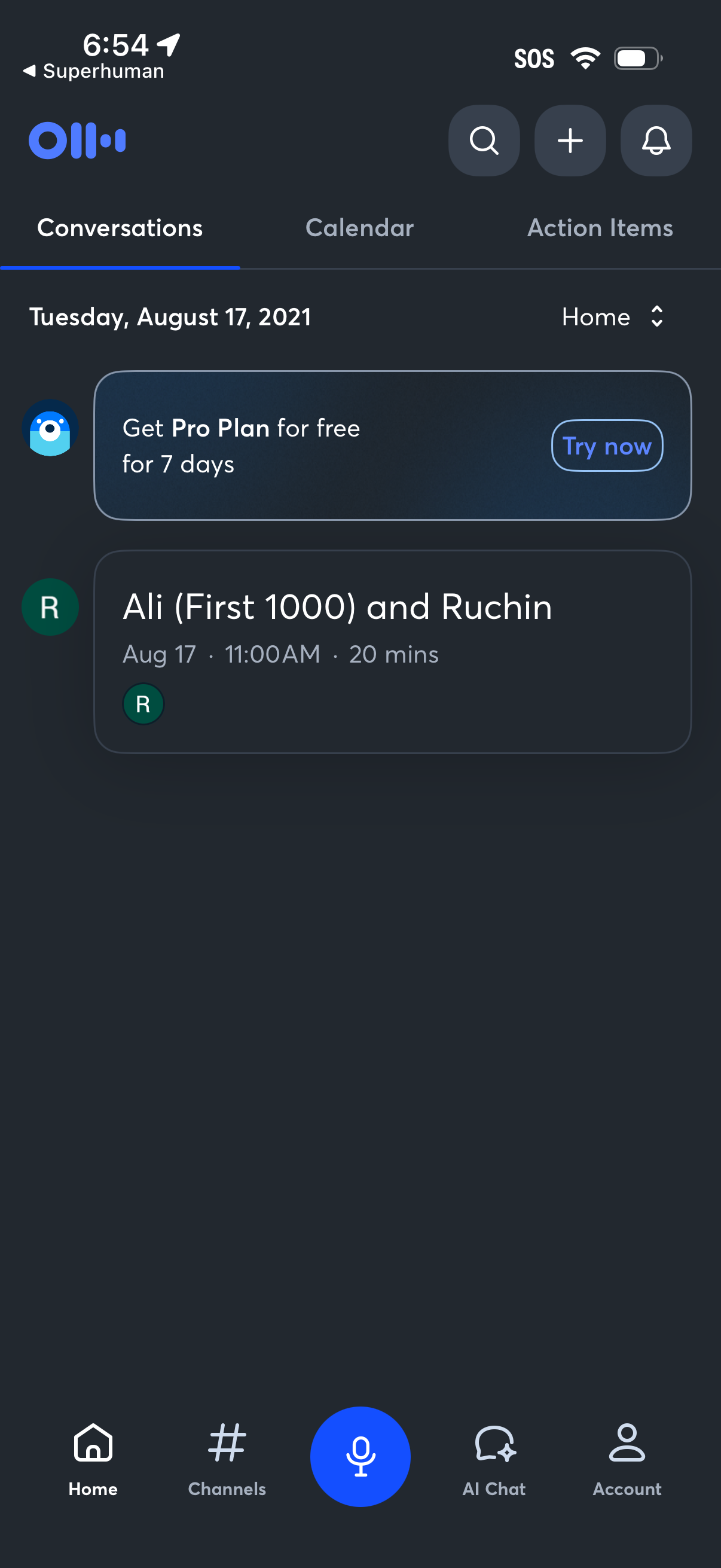Tap Try now for the Pro Plan
Screen dimensions: 721x1568
pyautogui.click(x=607, y=446)
